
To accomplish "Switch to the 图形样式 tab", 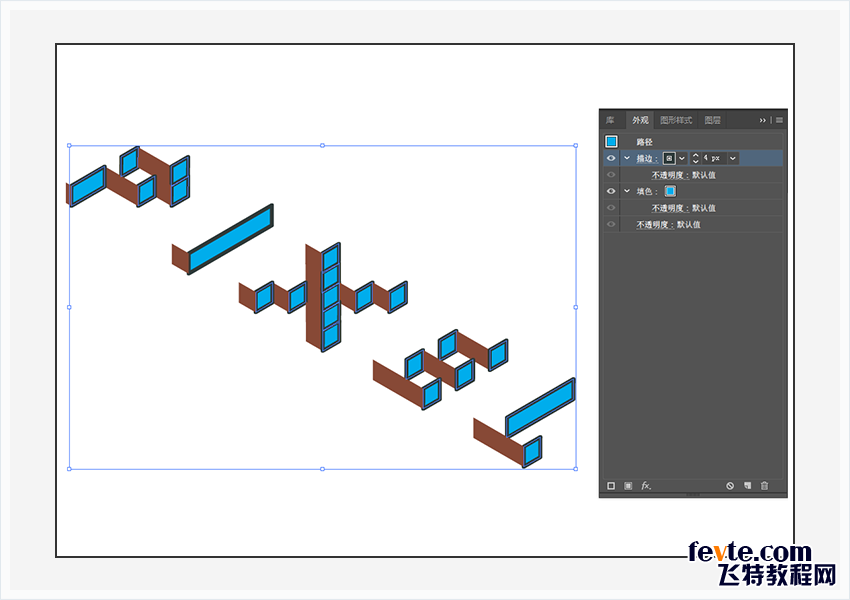I will pos(676,120).
